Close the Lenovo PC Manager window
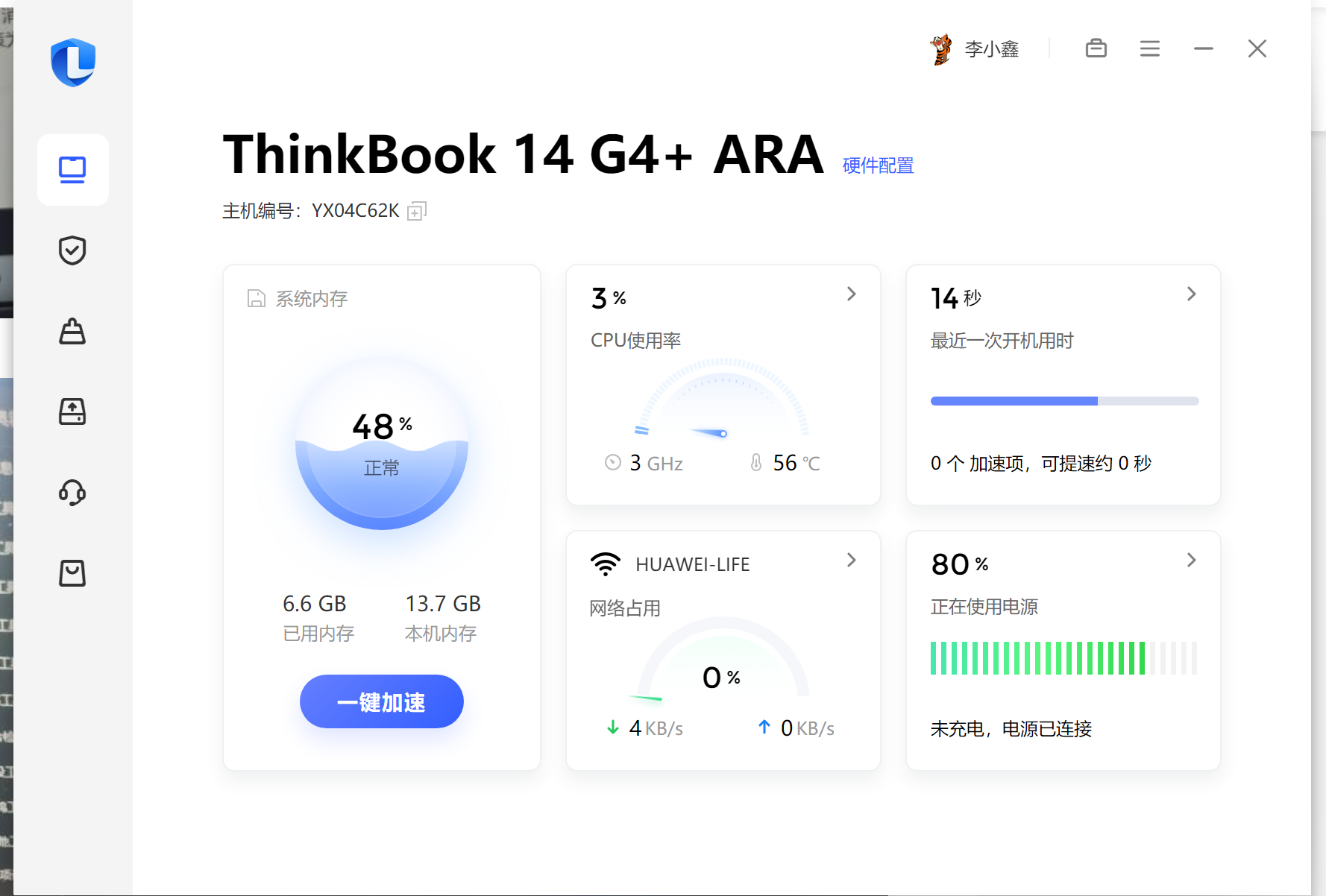This screenshot has width=1326, height=896. (1257, 48)
